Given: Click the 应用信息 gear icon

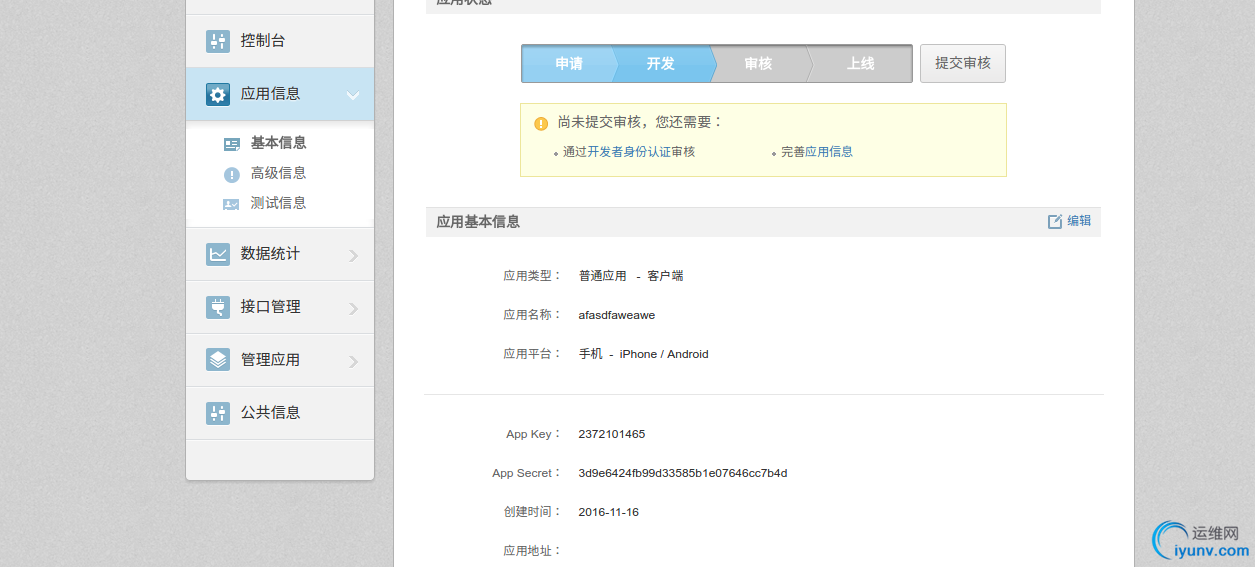Looking at the screenshot, I should pyautogui.click(x=218, y=94).
